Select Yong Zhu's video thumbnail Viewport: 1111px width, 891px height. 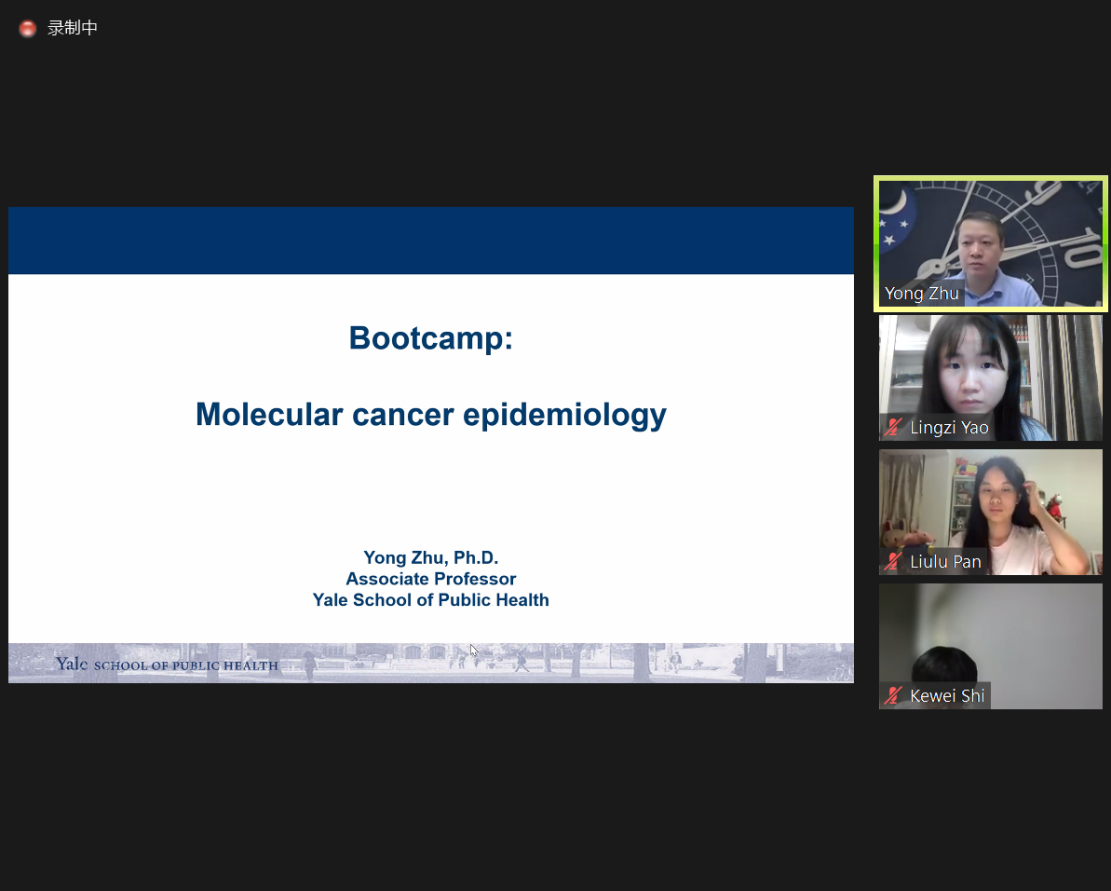[991, 244]
